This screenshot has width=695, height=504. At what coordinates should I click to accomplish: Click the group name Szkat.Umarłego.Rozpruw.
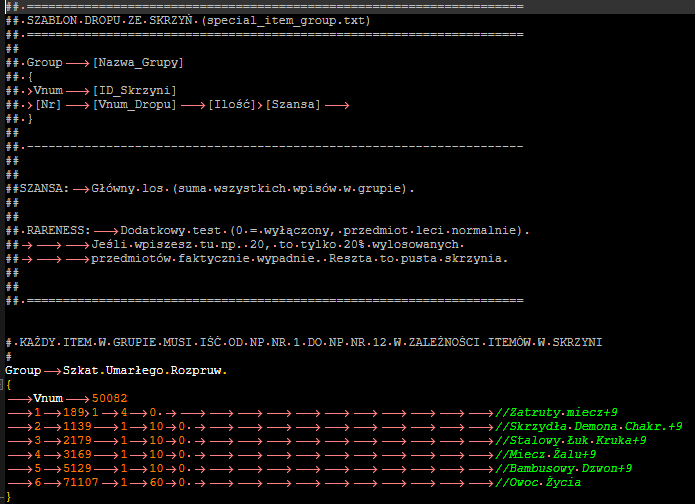(144, 371)
